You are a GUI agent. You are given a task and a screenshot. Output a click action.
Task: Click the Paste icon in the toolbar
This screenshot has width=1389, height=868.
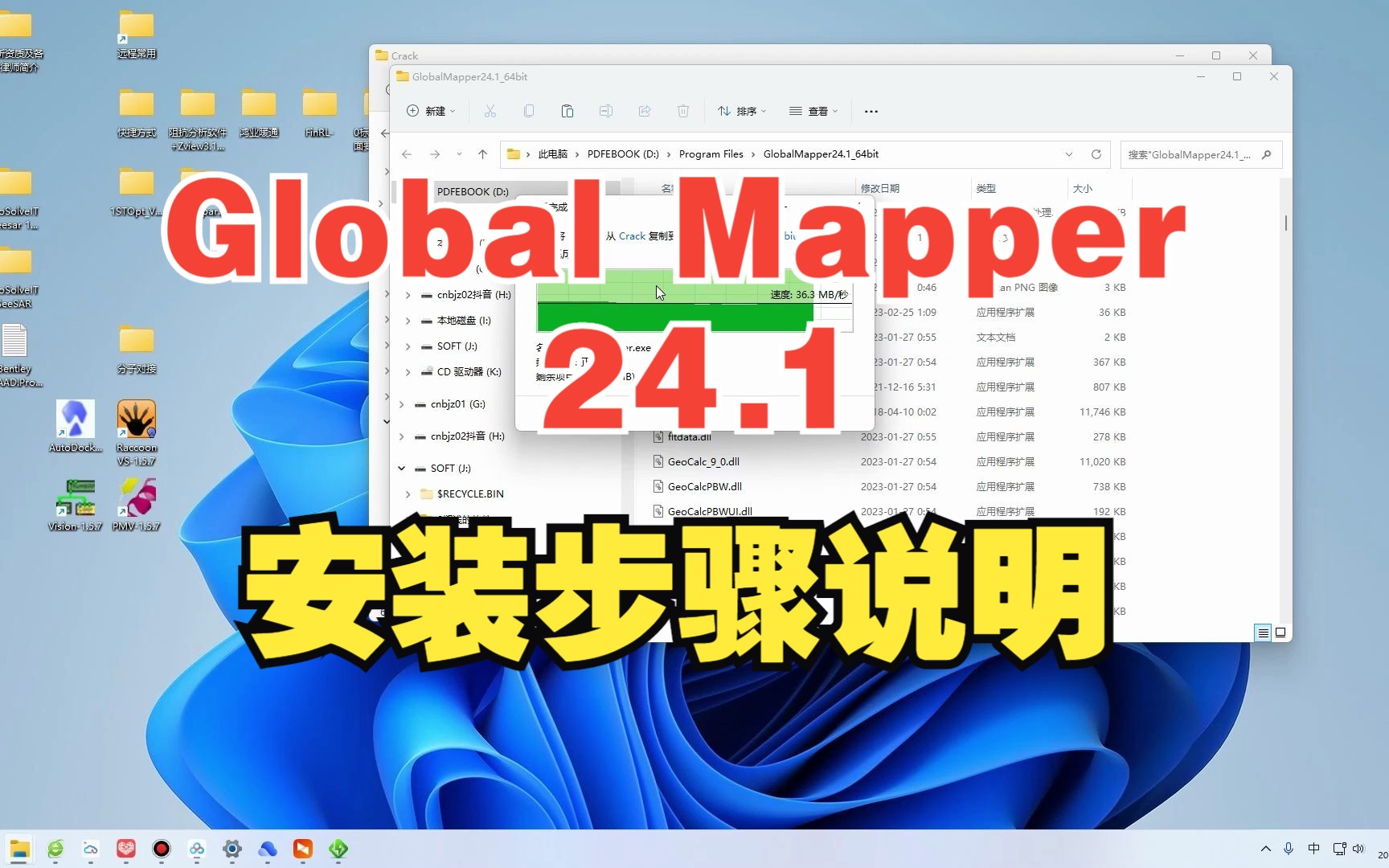tap(567, 111)
